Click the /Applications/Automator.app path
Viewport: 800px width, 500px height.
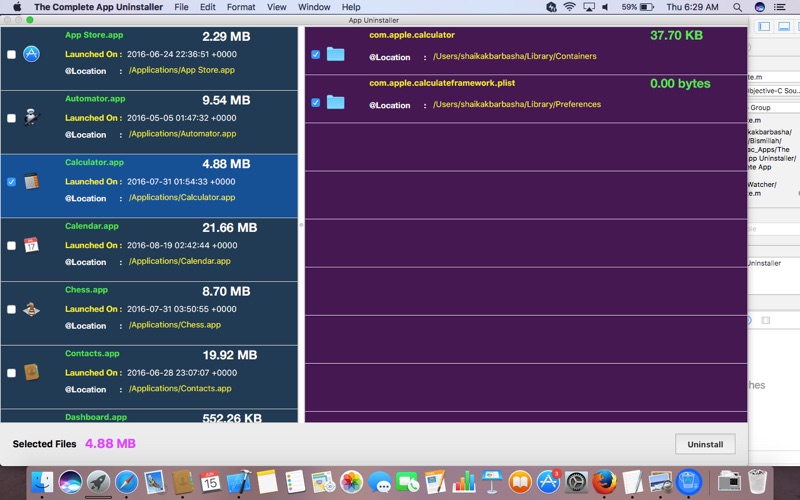click(x=182, y=134)
